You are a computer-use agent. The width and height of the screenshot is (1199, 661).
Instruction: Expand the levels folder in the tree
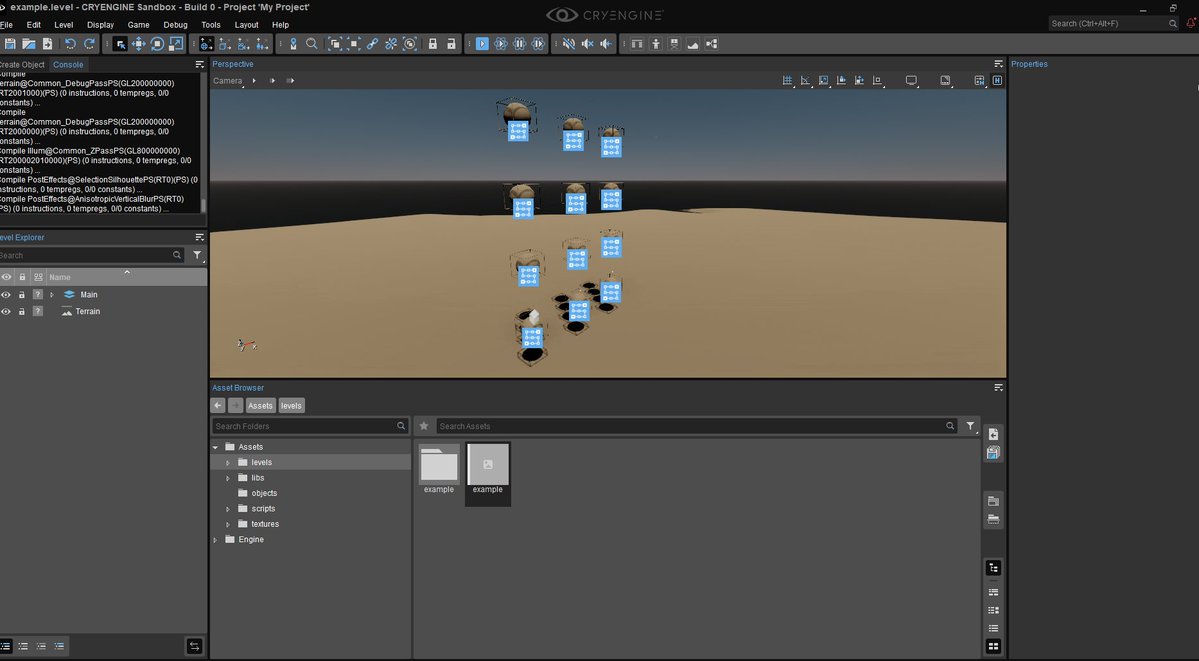tap(228, 463)
